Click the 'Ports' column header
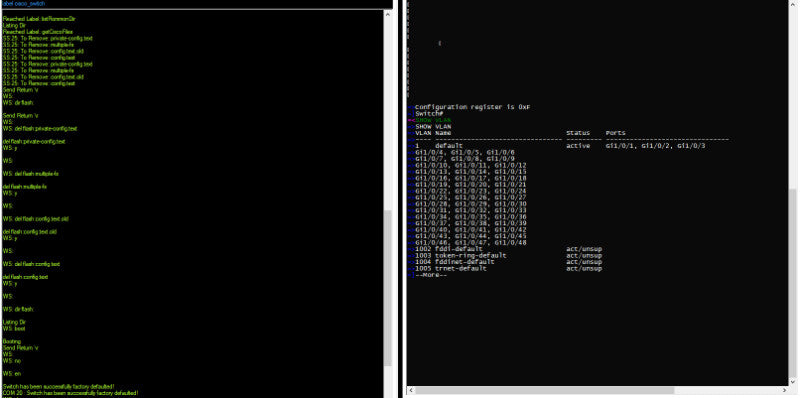The height and width of the screenshot is (398, 800). 615,133
